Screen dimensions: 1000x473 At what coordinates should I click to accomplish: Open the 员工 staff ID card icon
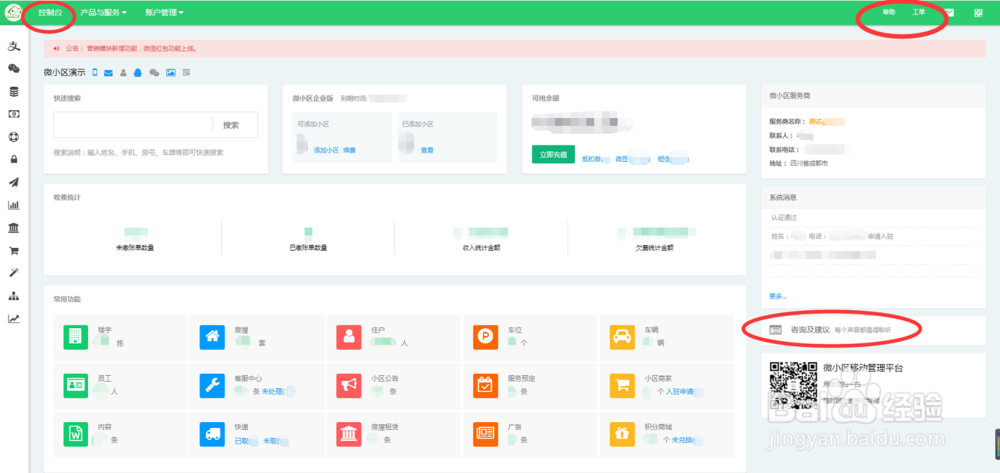pyautogui.click(x=75, y=385)
